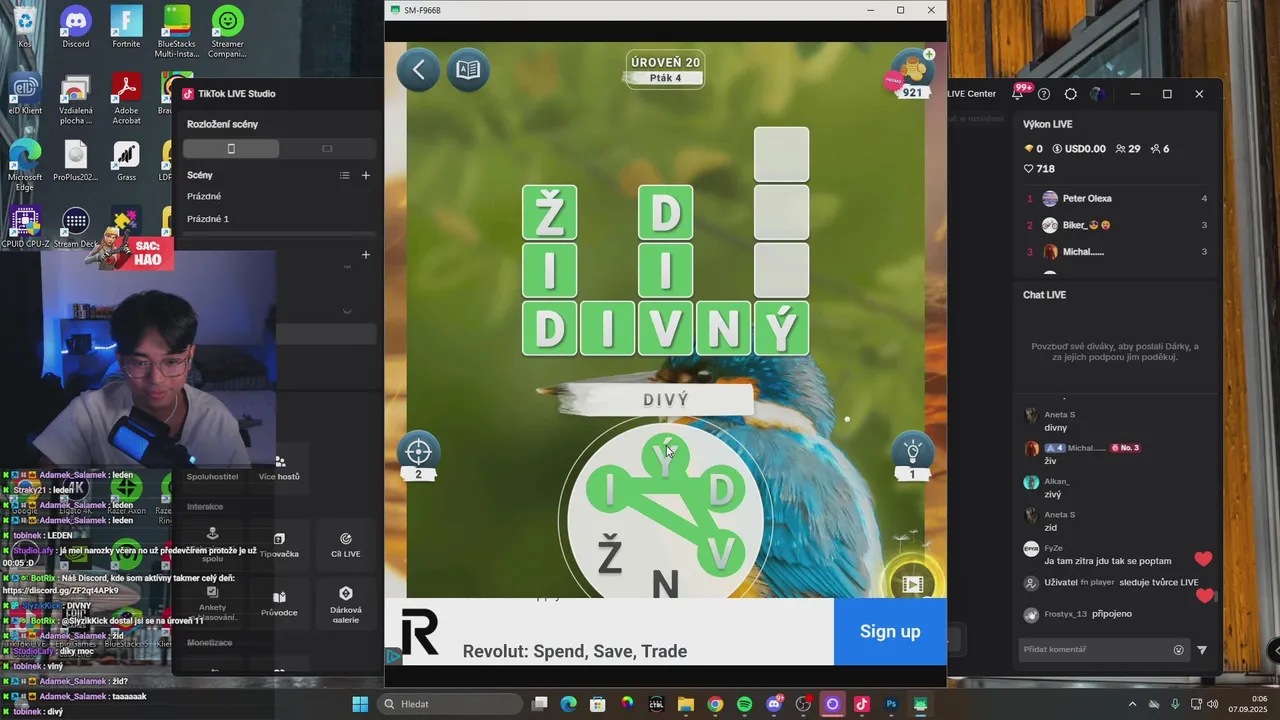Add a new scene with the plus icon
The height and width of the screenshot is (720, 1280).
coord(366,175)
